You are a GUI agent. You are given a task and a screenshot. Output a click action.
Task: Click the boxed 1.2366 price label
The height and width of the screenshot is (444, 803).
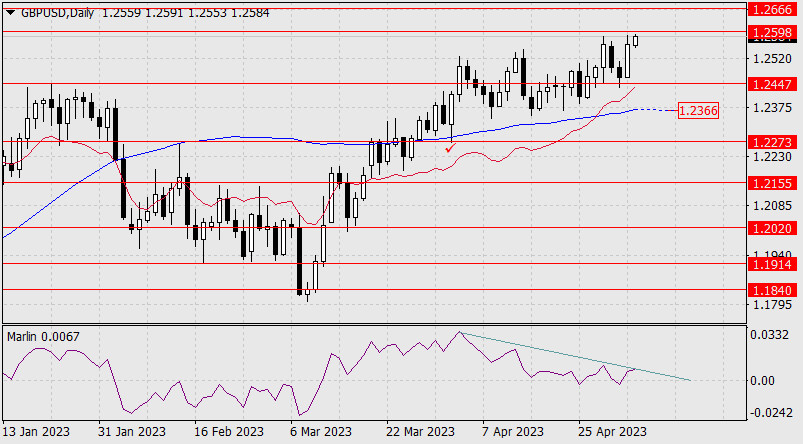click(698, 110)
